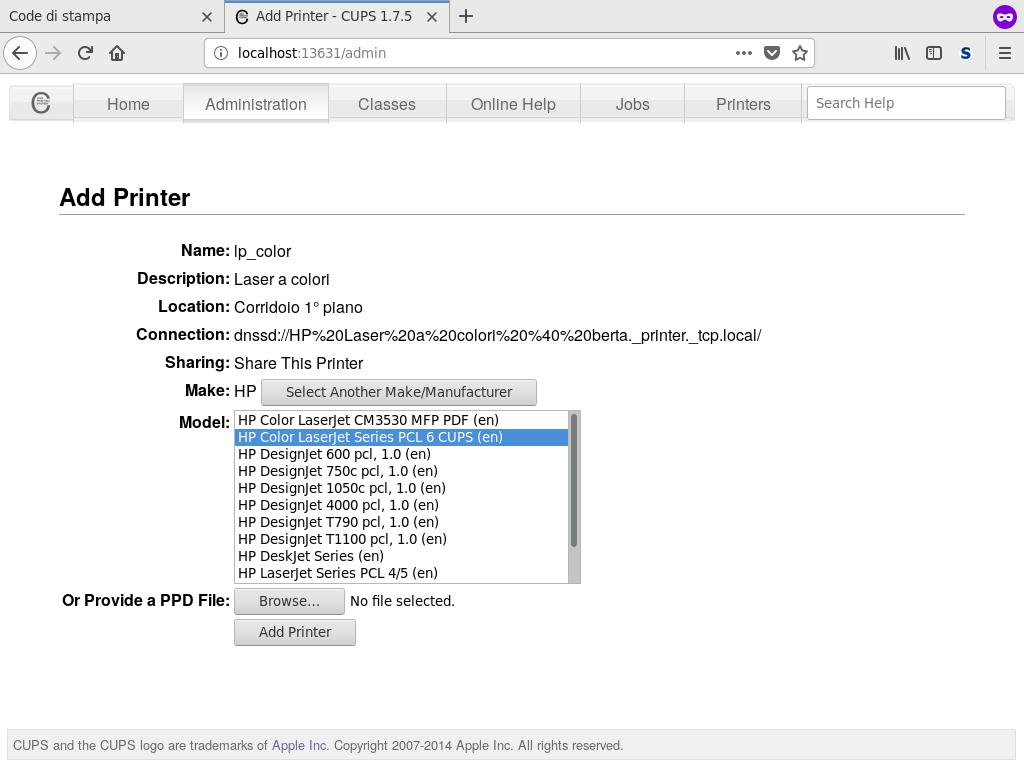Select HP DeskJet Series model
The image size is (1024, 768).
401,556
